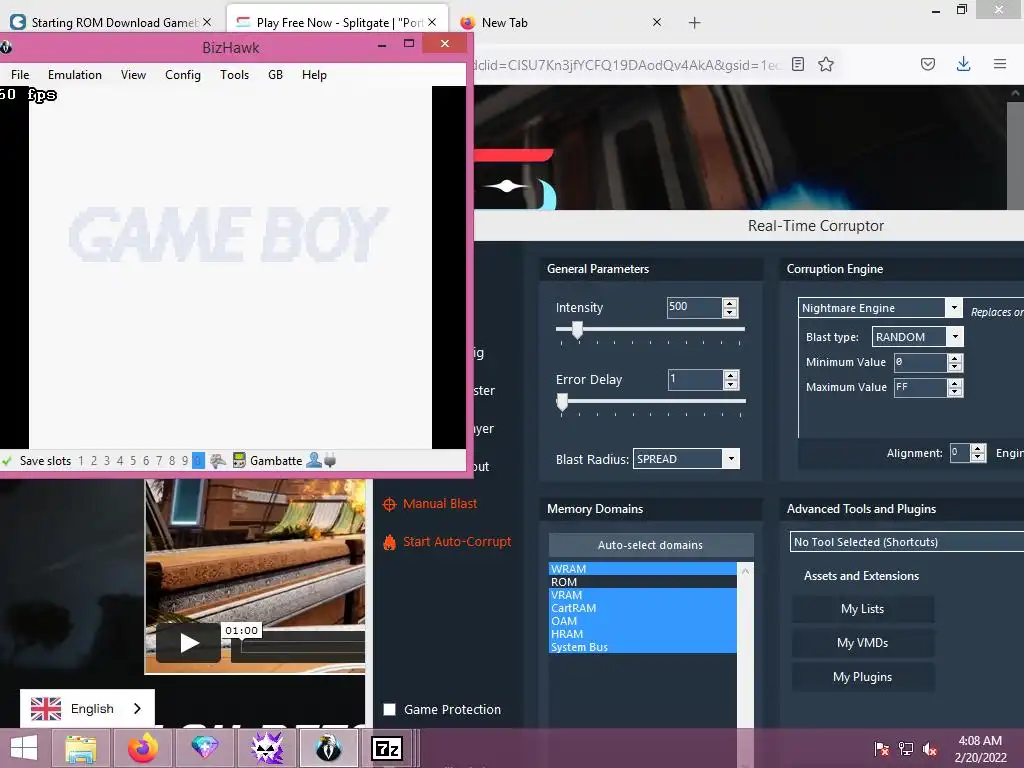Click the user profile icon in BizHawk status bar
This screenshot has width=1024, height=768.
pyautogui.click(x=313, y=460)
